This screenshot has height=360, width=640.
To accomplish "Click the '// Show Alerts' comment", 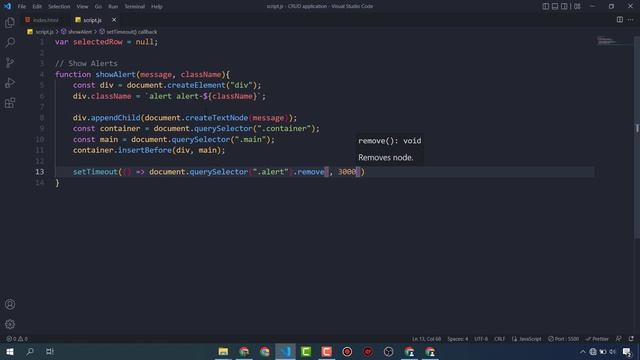I will pos(86,64).
